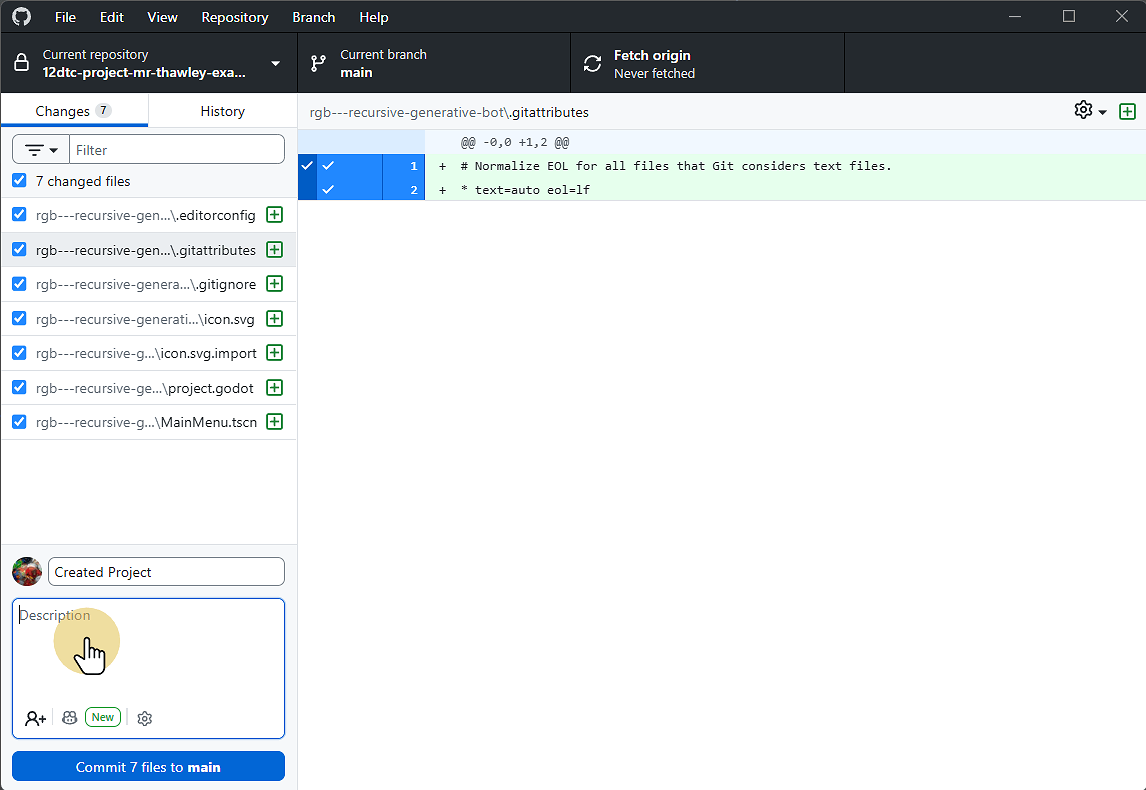
Task: Uncheck the .editorconfig file checkbox
Action: [19, 215]
